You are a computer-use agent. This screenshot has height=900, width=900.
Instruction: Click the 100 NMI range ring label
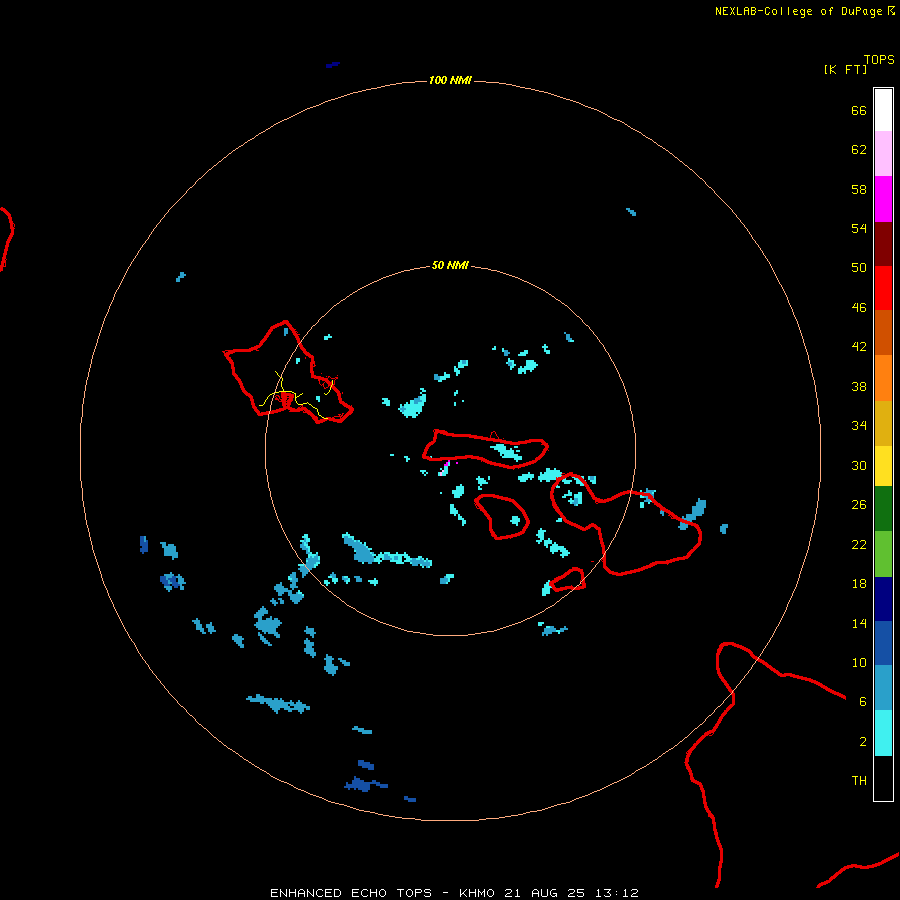tap(450, 80)
